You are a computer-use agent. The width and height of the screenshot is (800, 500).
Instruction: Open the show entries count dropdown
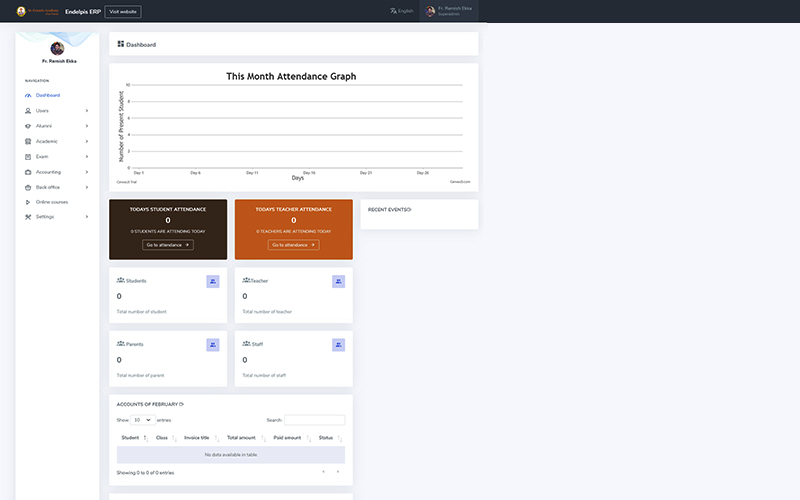pyautogui.click(x=142, y=420)
